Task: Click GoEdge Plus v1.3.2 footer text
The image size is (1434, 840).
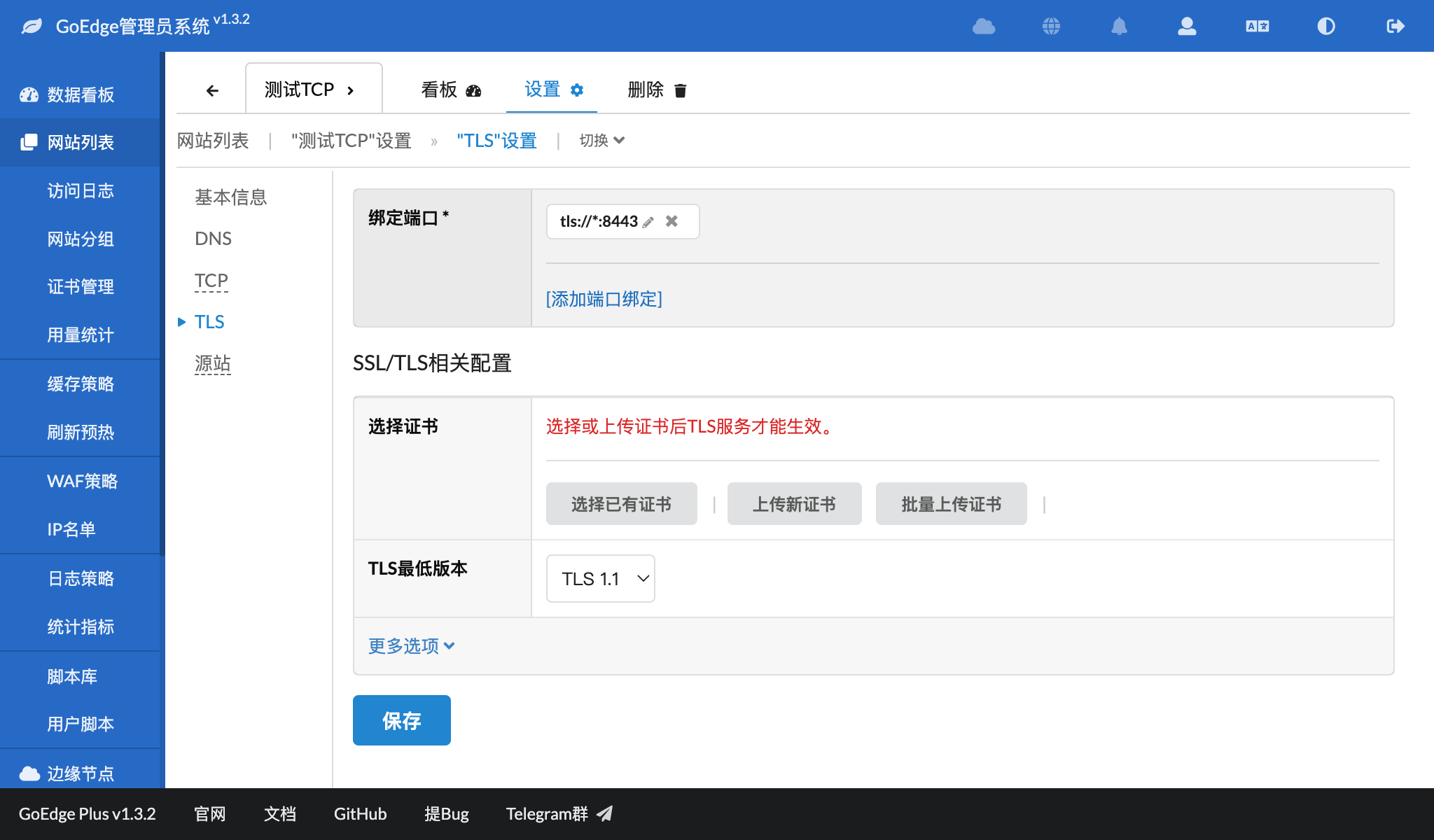Action: (88, 813)
